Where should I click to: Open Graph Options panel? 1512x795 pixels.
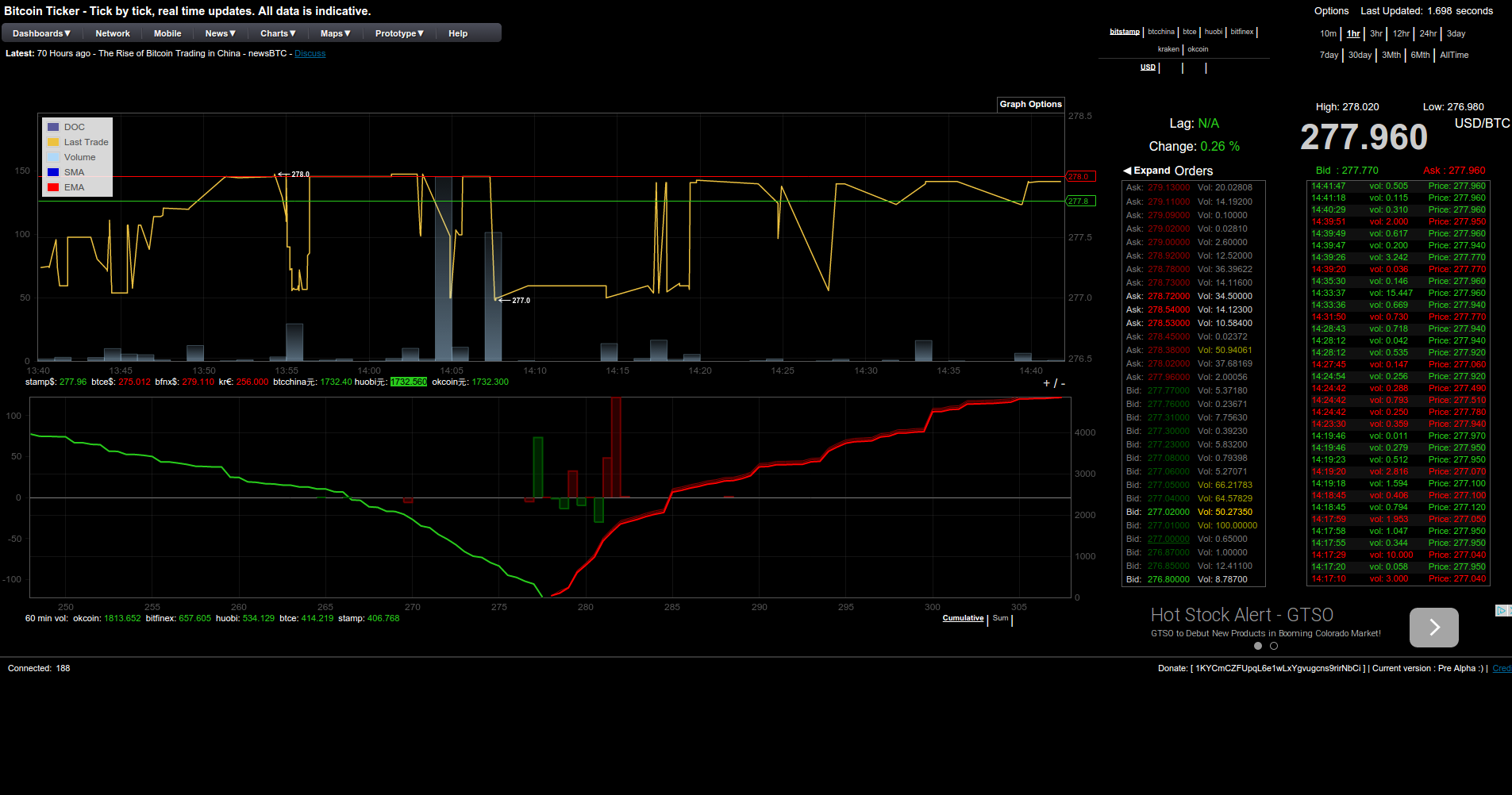point(1030,104)
